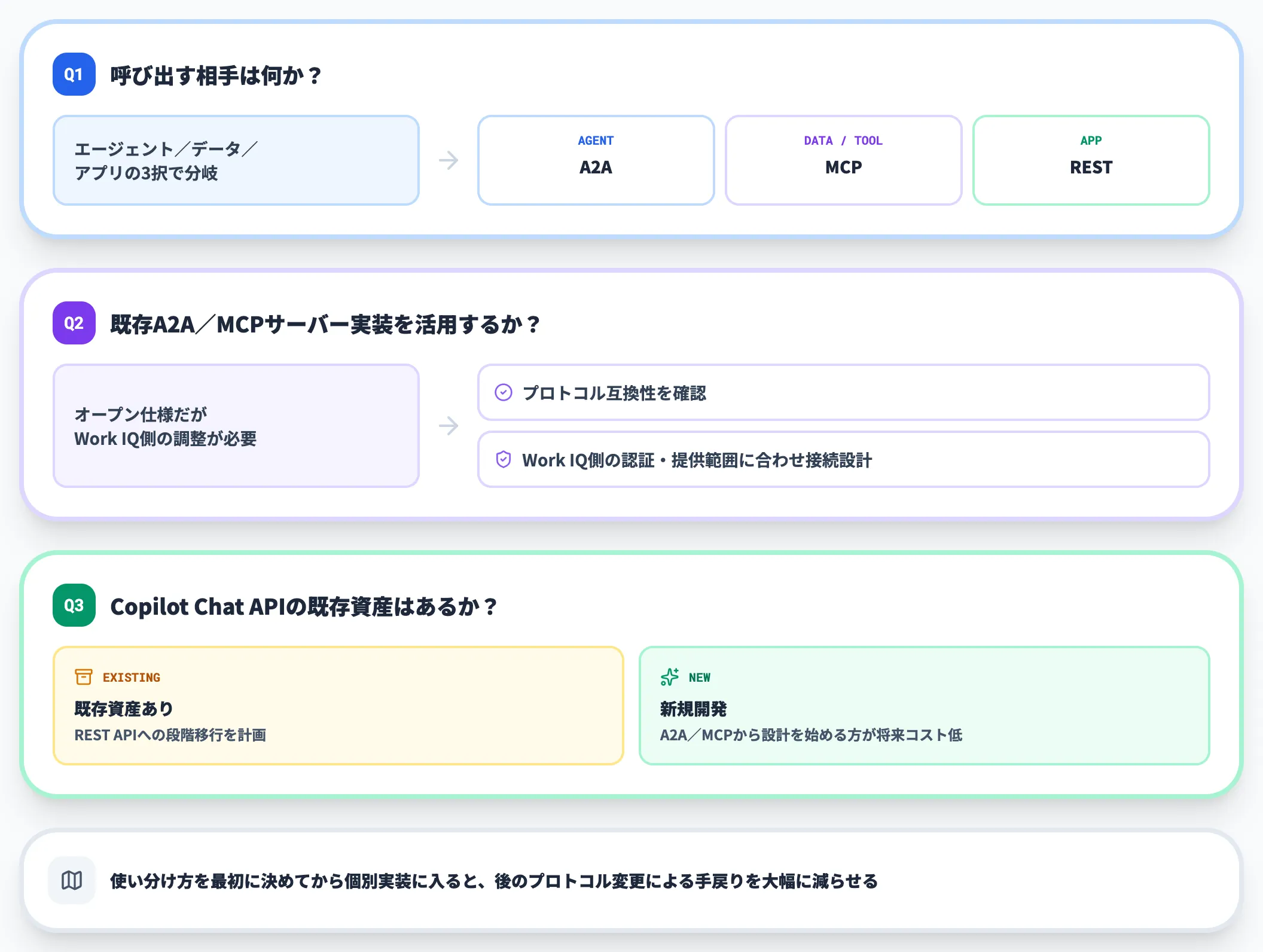Click the text 既存資産あり
The height and width of the screenshot is (952, 1263).
[124, 709]
